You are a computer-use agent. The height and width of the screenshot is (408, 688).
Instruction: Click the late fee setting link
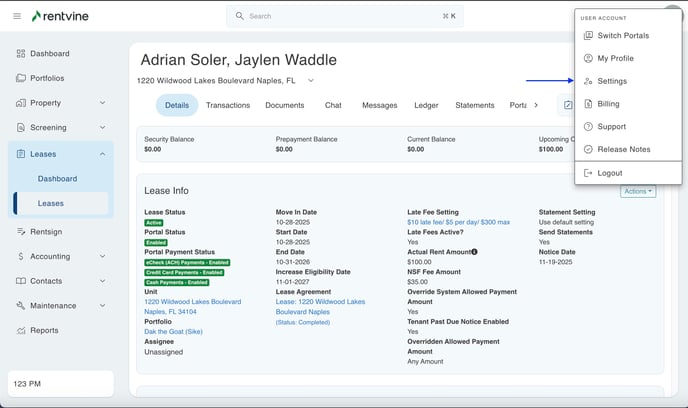tap(458, 222)
